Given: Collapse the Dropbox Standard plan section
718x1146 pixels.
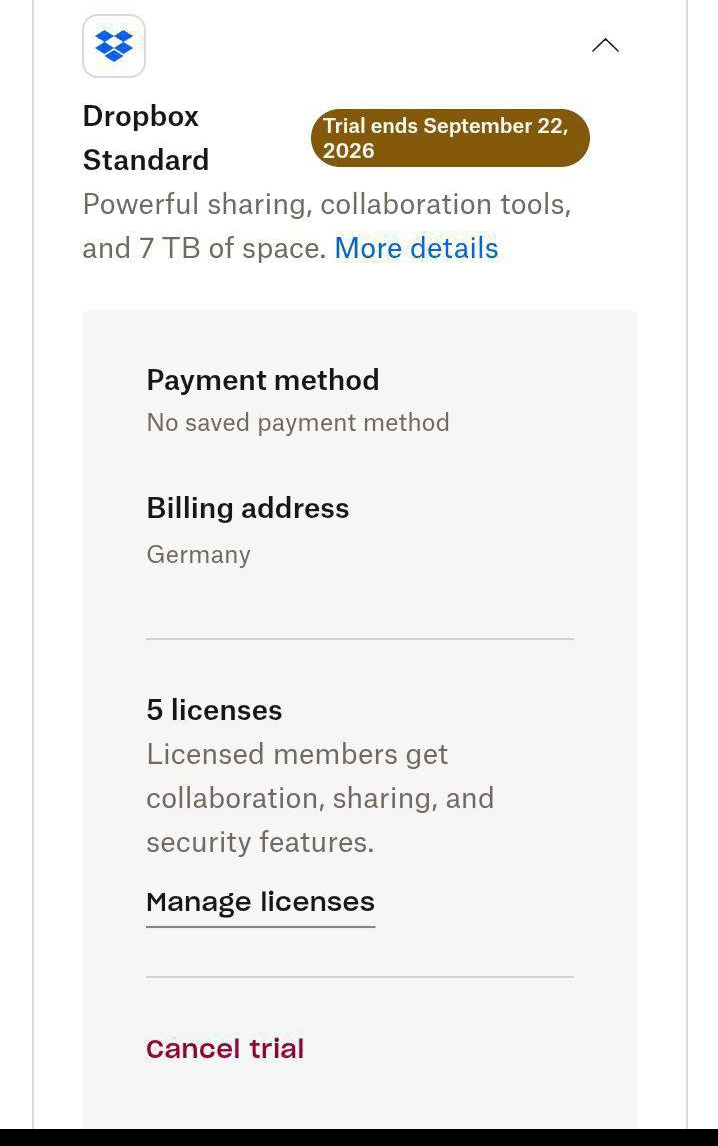Looking at the screenshot, I should 605,46.
